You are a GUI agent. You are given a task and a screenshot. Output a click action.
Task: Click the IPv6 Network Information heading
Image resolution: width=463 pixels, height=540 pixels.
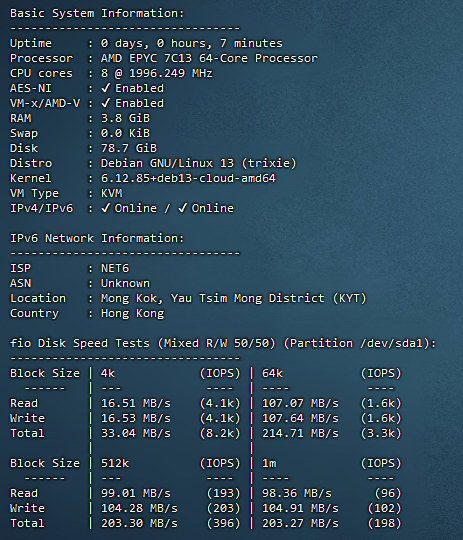tap(97, 238)
